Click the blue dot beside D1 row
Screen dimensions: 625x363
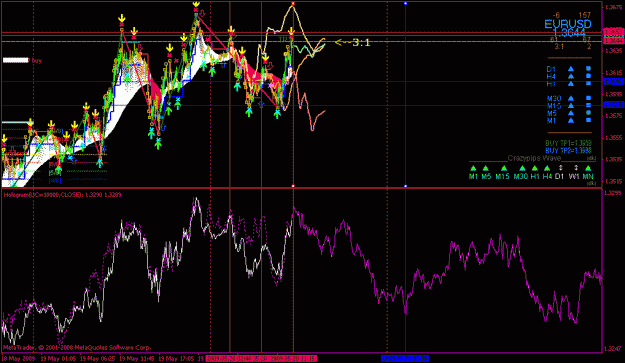coord(588,69)
